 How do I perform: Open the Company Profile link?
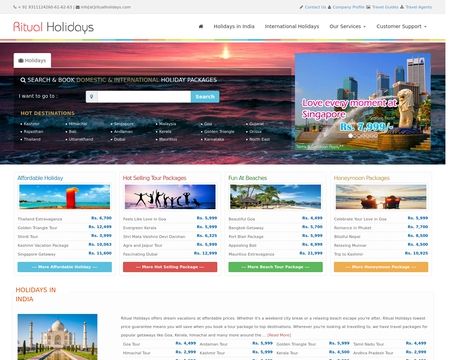[x=348, y=7]
